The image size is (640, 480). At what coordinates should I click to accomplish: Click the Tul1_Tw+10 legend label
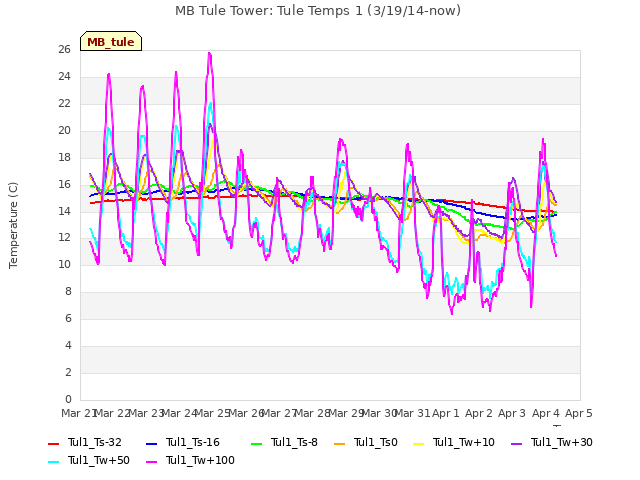pos(464,442)
